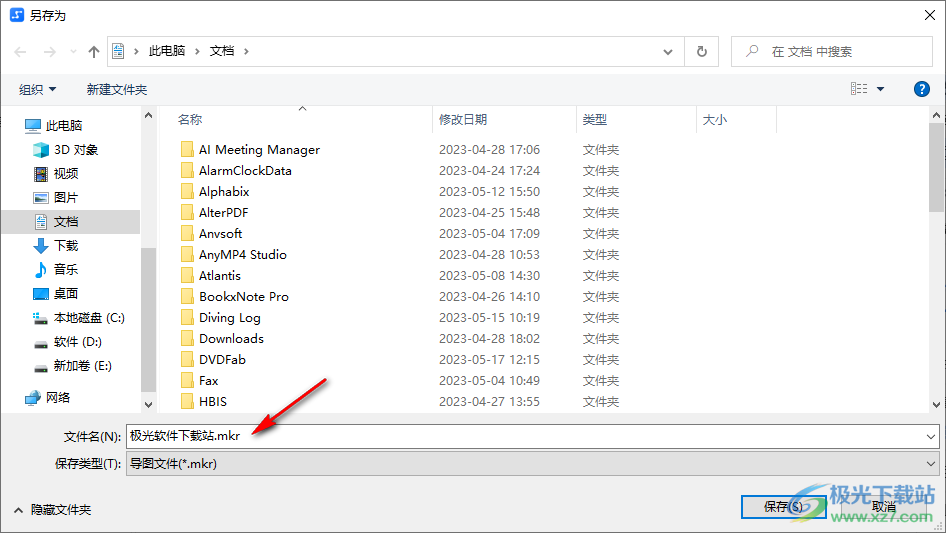Click the 取消 button
This screenshot has height=533, width=946.
coord(883,506)
